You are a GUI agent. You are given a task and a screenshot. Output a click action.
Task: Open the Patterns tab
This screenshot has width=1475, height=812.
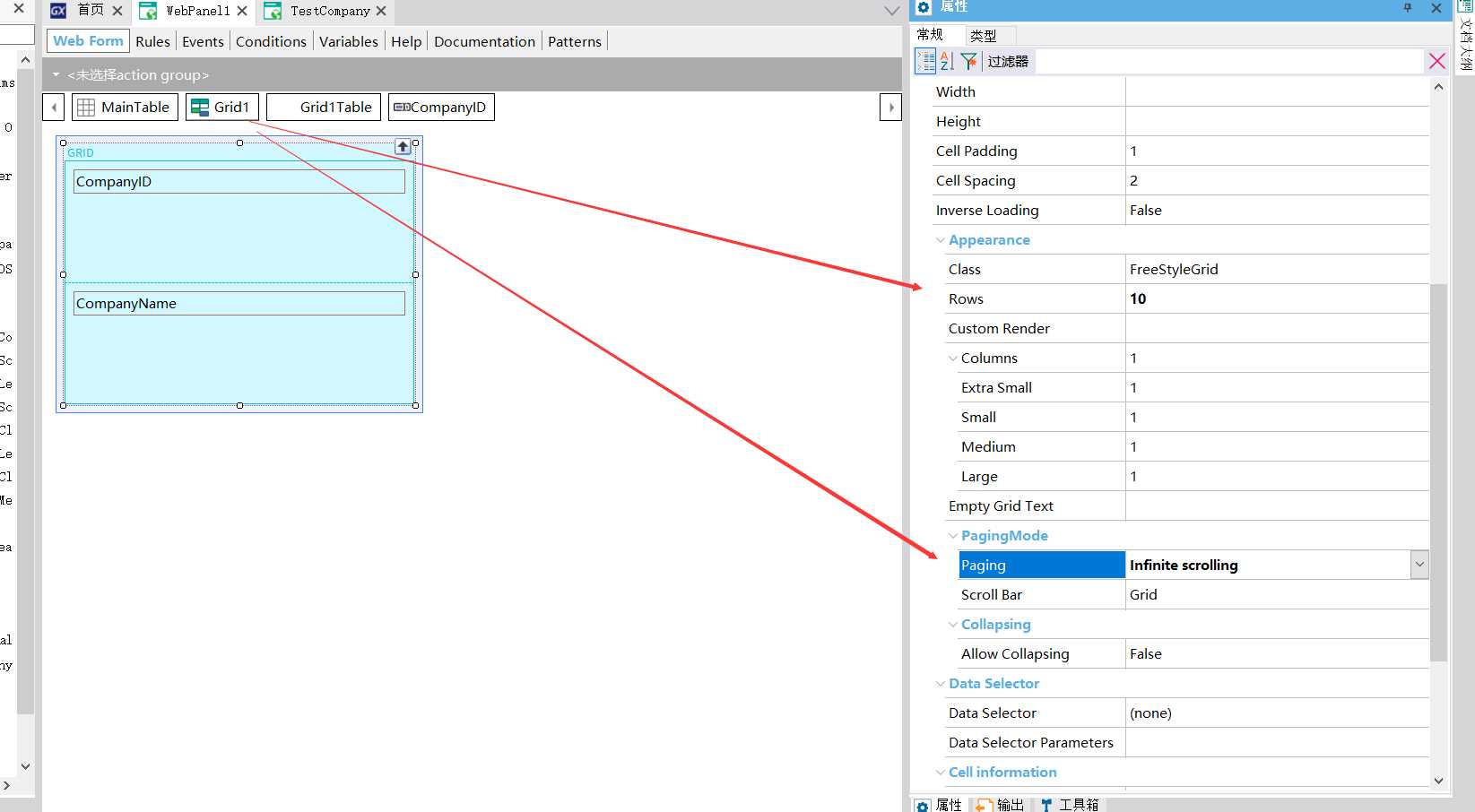click(x=575, y=41)
